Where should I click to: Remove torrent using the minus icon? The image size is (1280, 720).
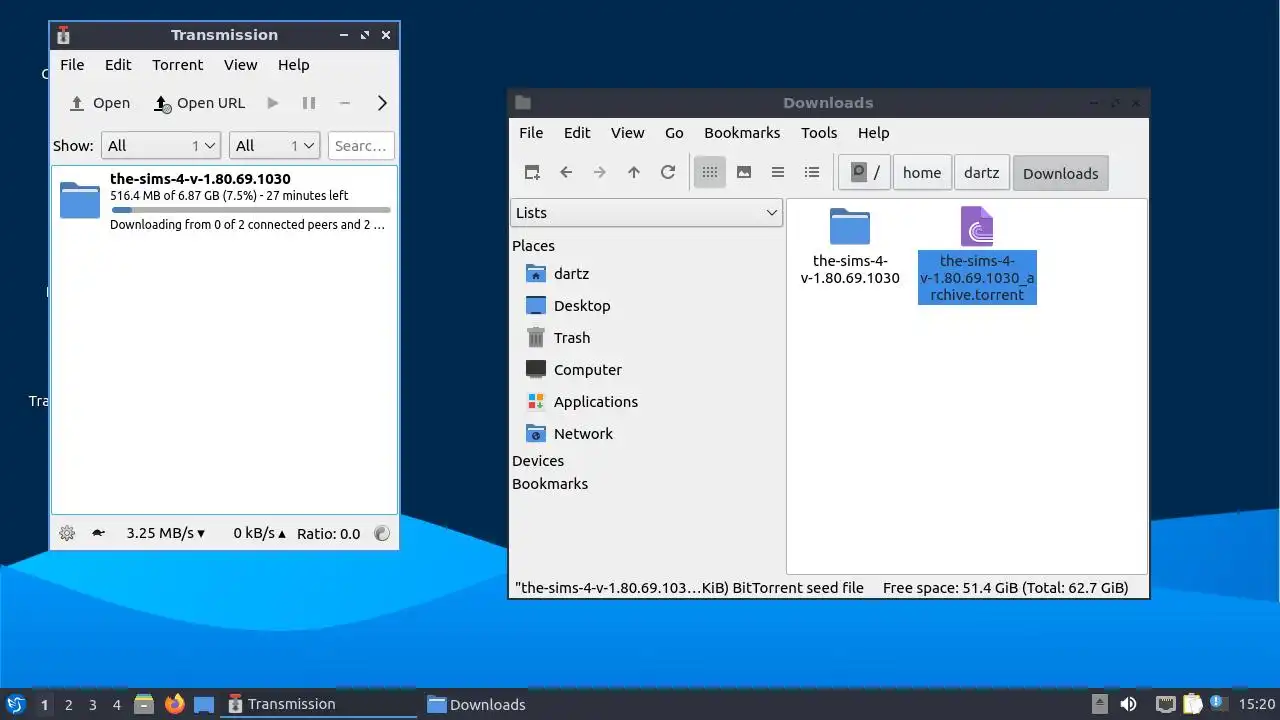(345, 103)
